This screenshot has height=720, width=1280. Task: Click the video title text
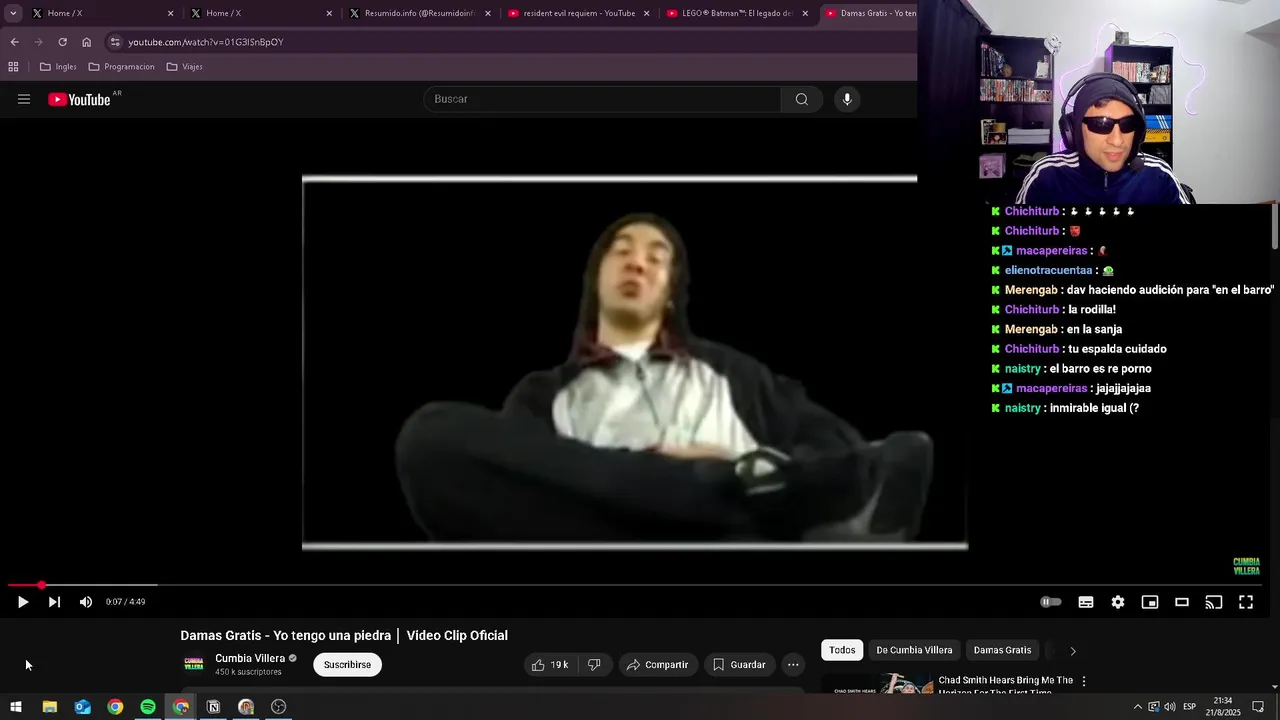(344, 635)
